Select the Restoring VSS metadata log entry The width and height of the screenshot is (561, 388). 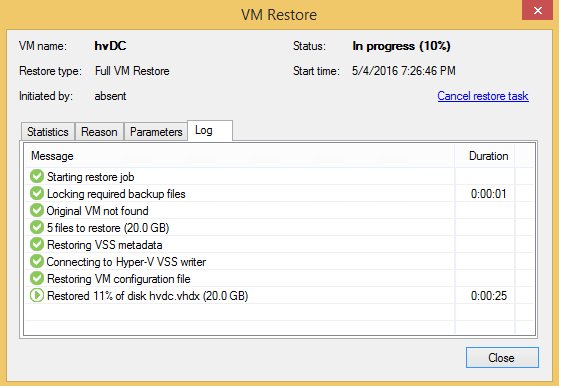point(279,244)
